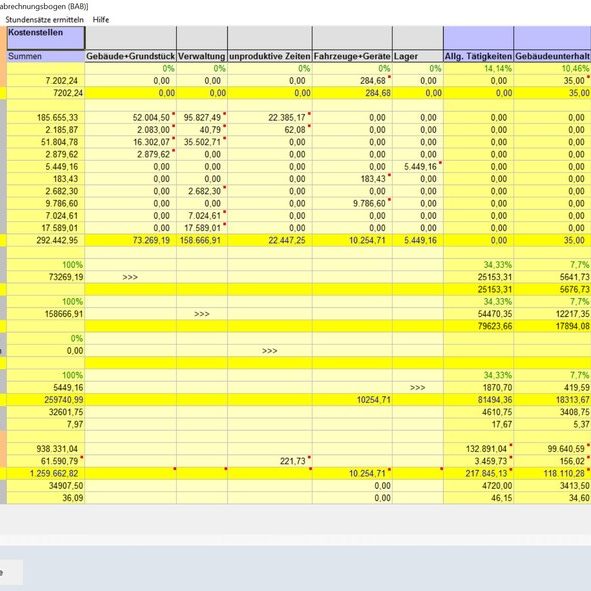Click the Gebäudeunterhalt column header
Screen dimensions: 591x591
(552, 56)
